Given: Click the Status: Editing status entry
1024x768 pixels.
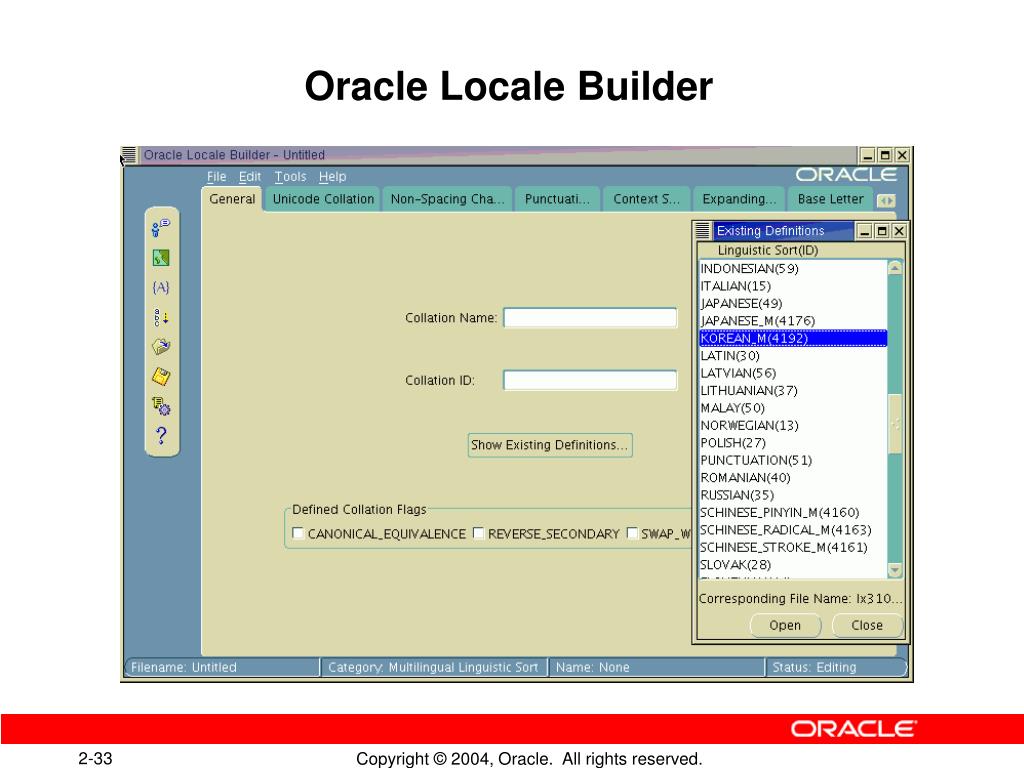Looking at the screenshot, I should (837, 667).
